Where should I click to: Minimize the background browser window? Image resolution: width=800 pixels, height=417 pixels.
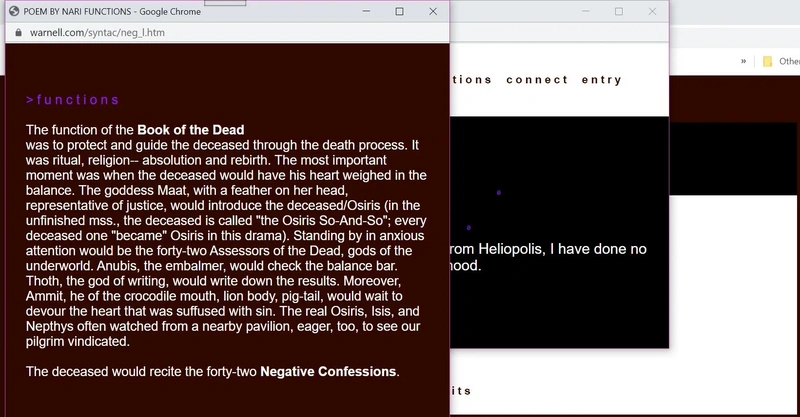(586, 11)
